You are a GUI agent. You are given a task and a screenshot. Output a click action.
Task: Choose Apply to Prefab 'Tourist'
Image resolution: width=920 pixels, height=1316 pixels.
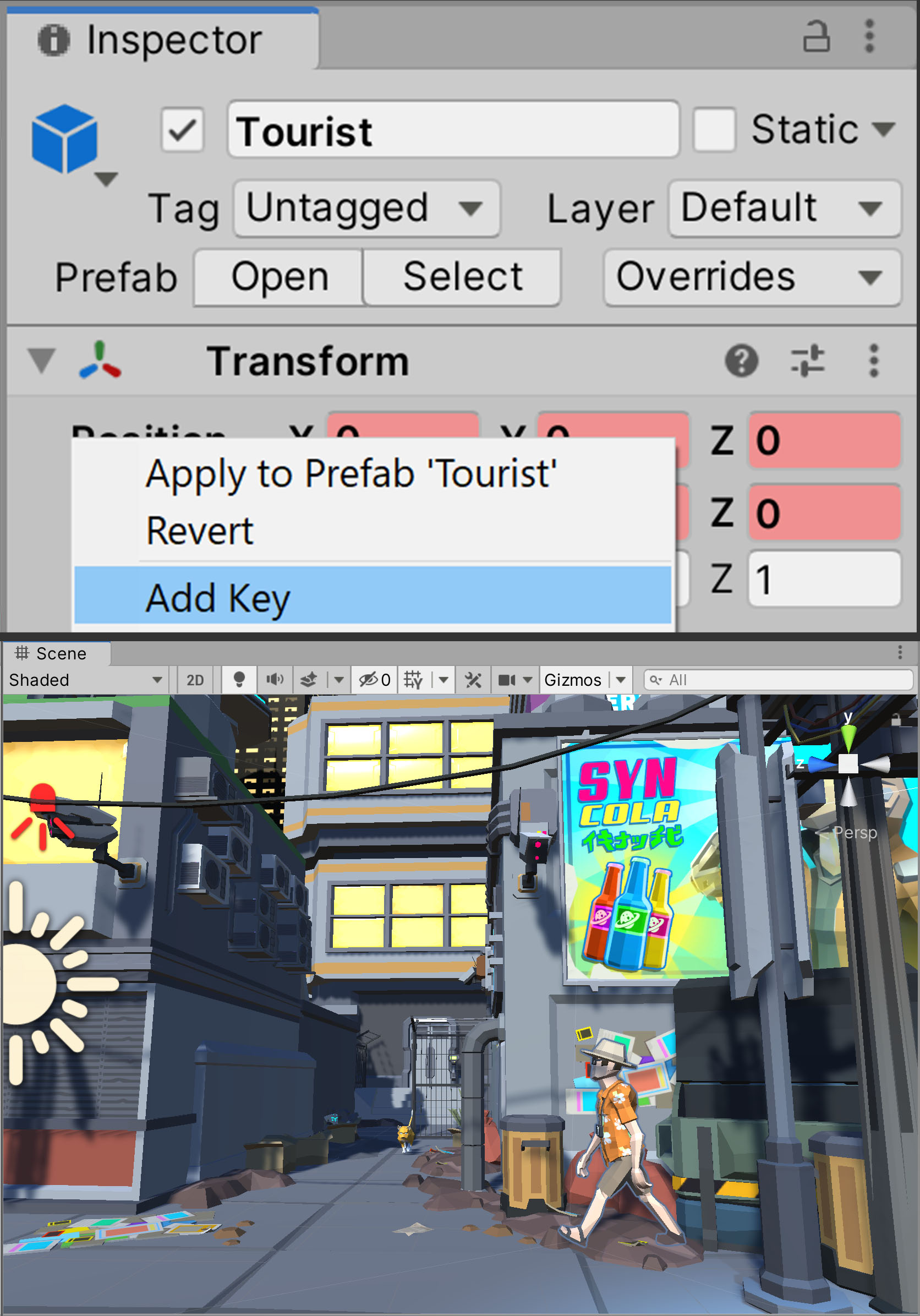click(373, 474)
